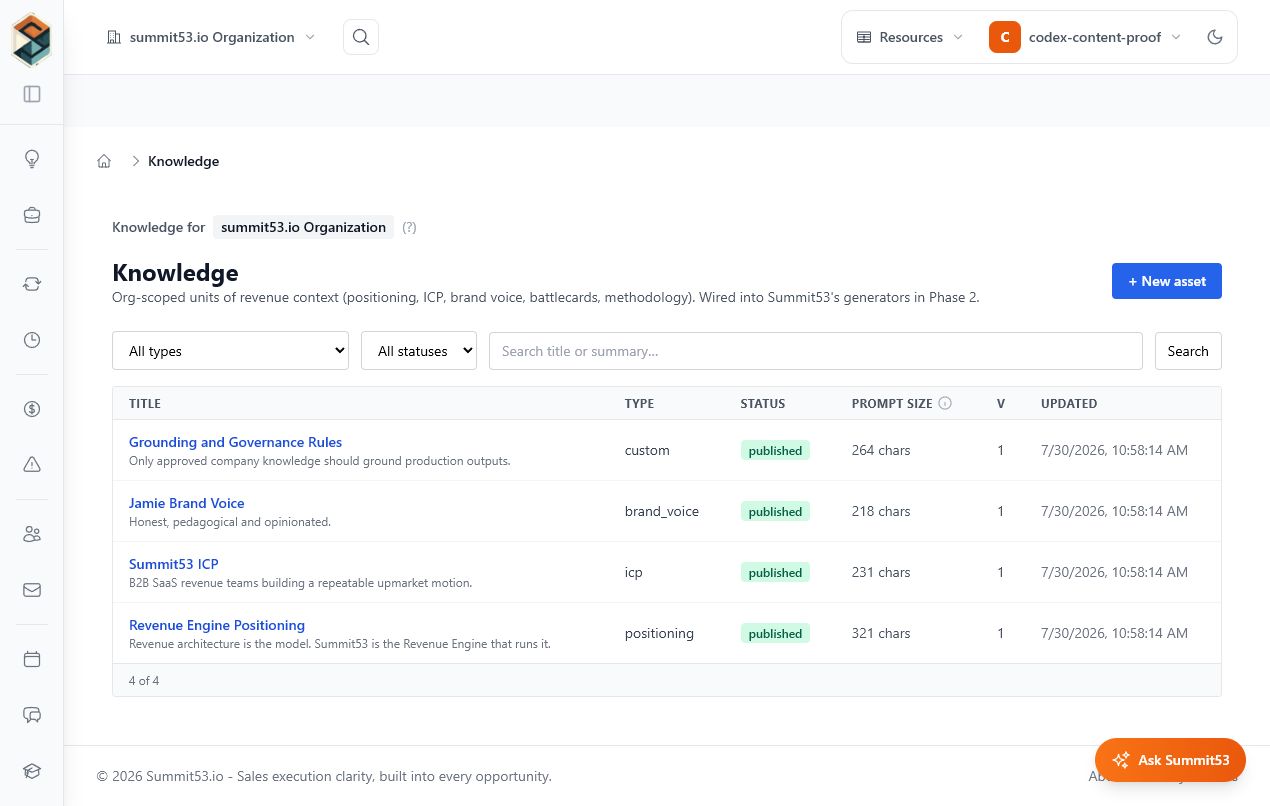Click the TYPE column header
This screenshot has height=806, width=1270.
[x=639, y=404]
